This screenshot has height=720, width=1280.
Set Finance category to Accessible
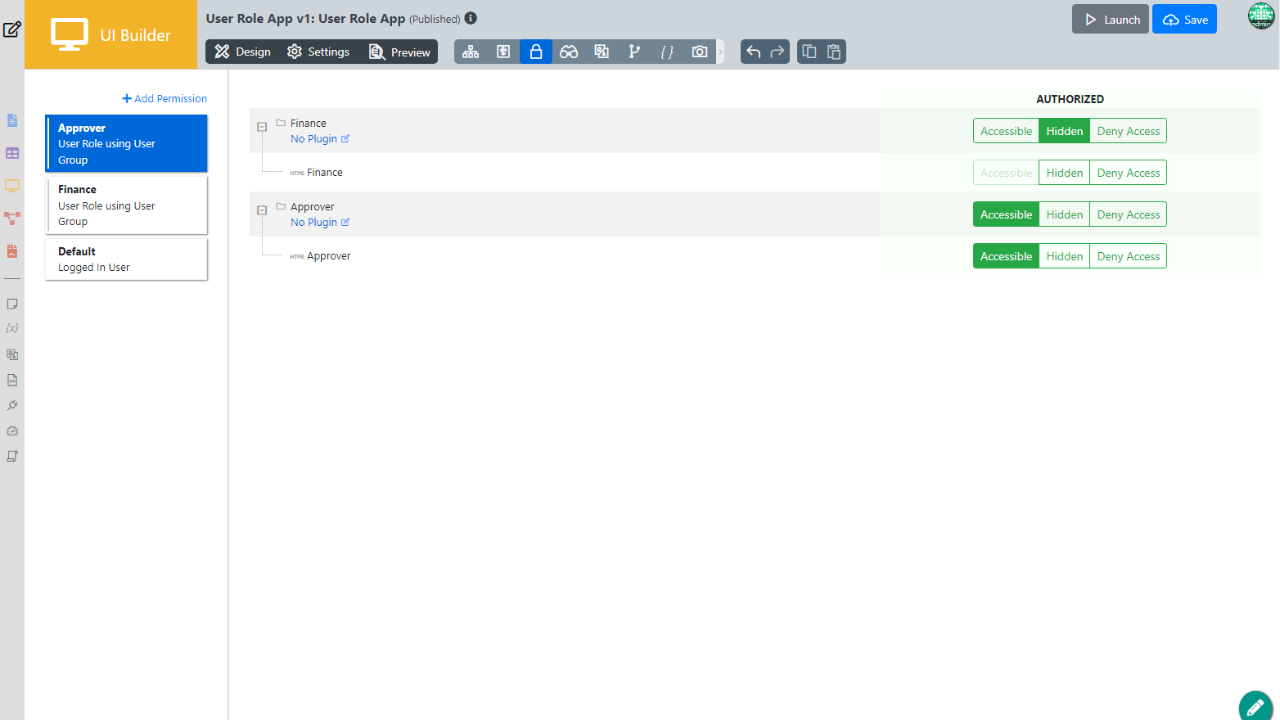pyautogui.click(x=1006, y=131)
